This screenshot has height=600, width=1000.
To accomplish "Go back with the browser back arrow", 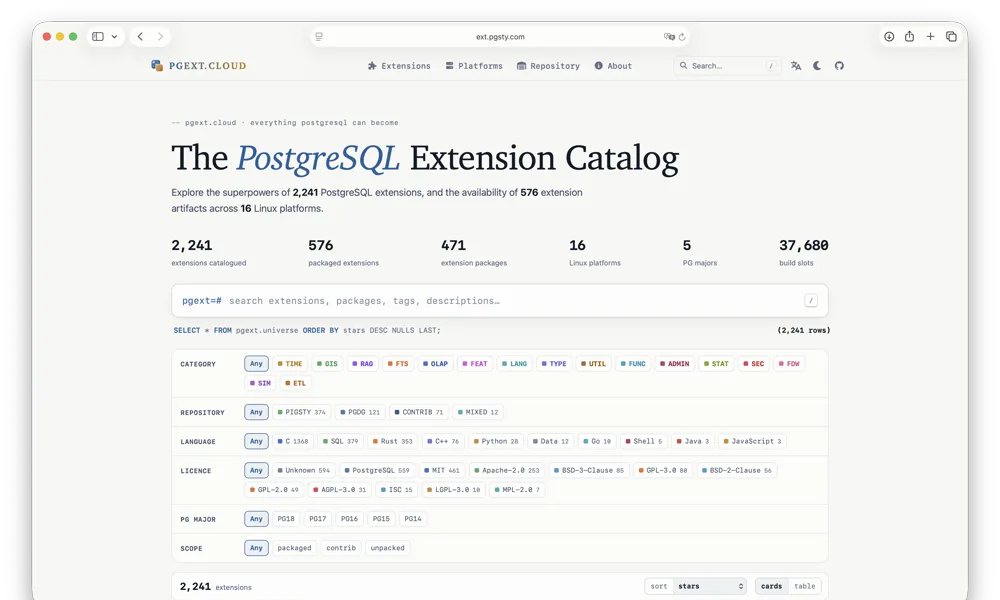I will (x=140, y=36).
